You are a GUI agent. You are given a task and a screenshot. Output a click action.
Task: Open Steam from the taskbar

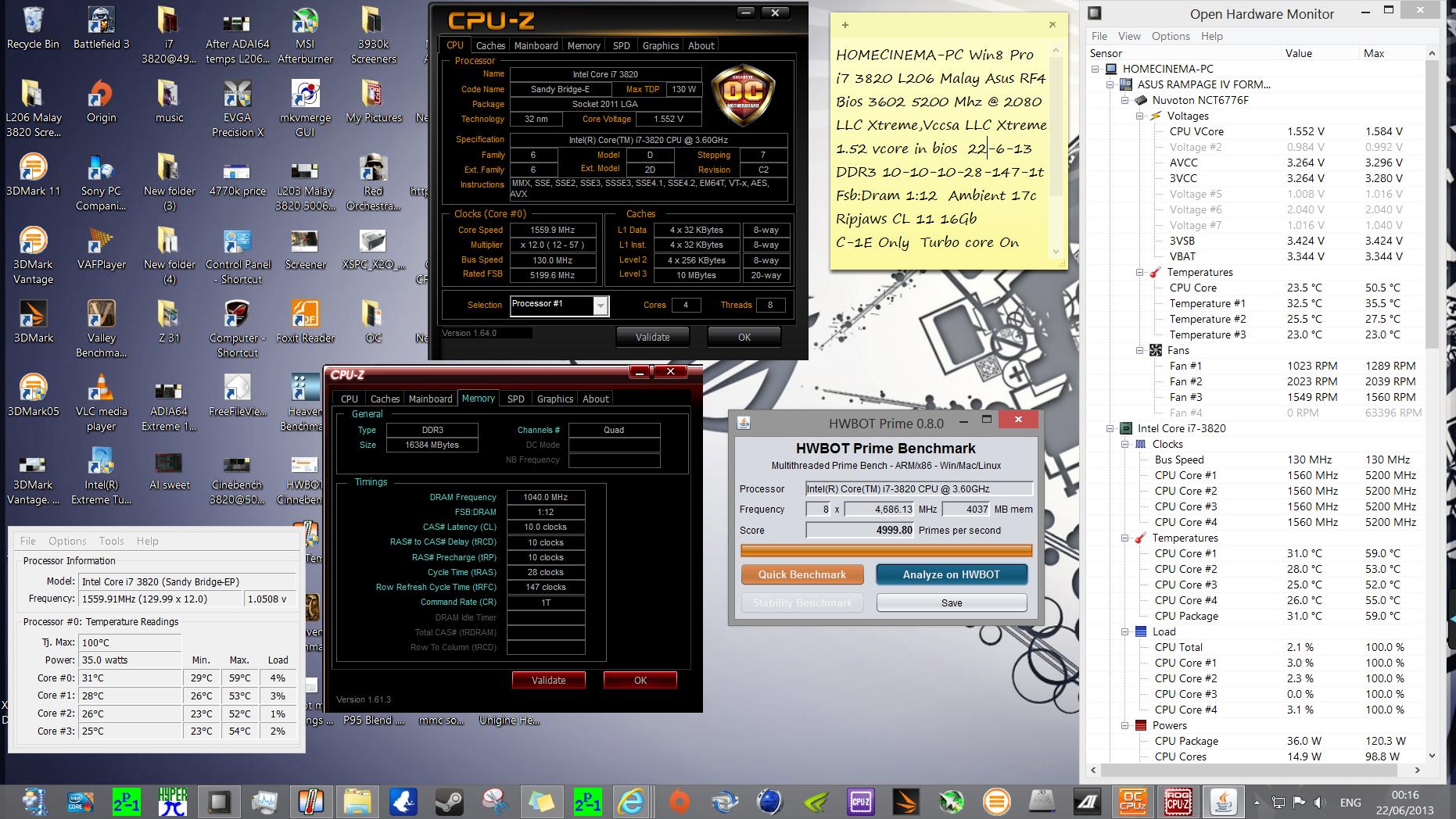[x=449, y=801]
